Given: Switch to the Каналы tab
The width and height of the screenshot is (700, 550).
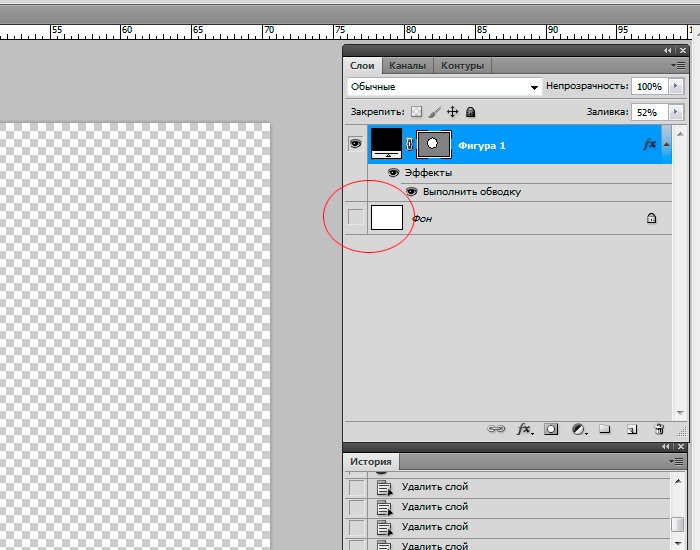Looking at the screenshot, I should click(407, 66).
